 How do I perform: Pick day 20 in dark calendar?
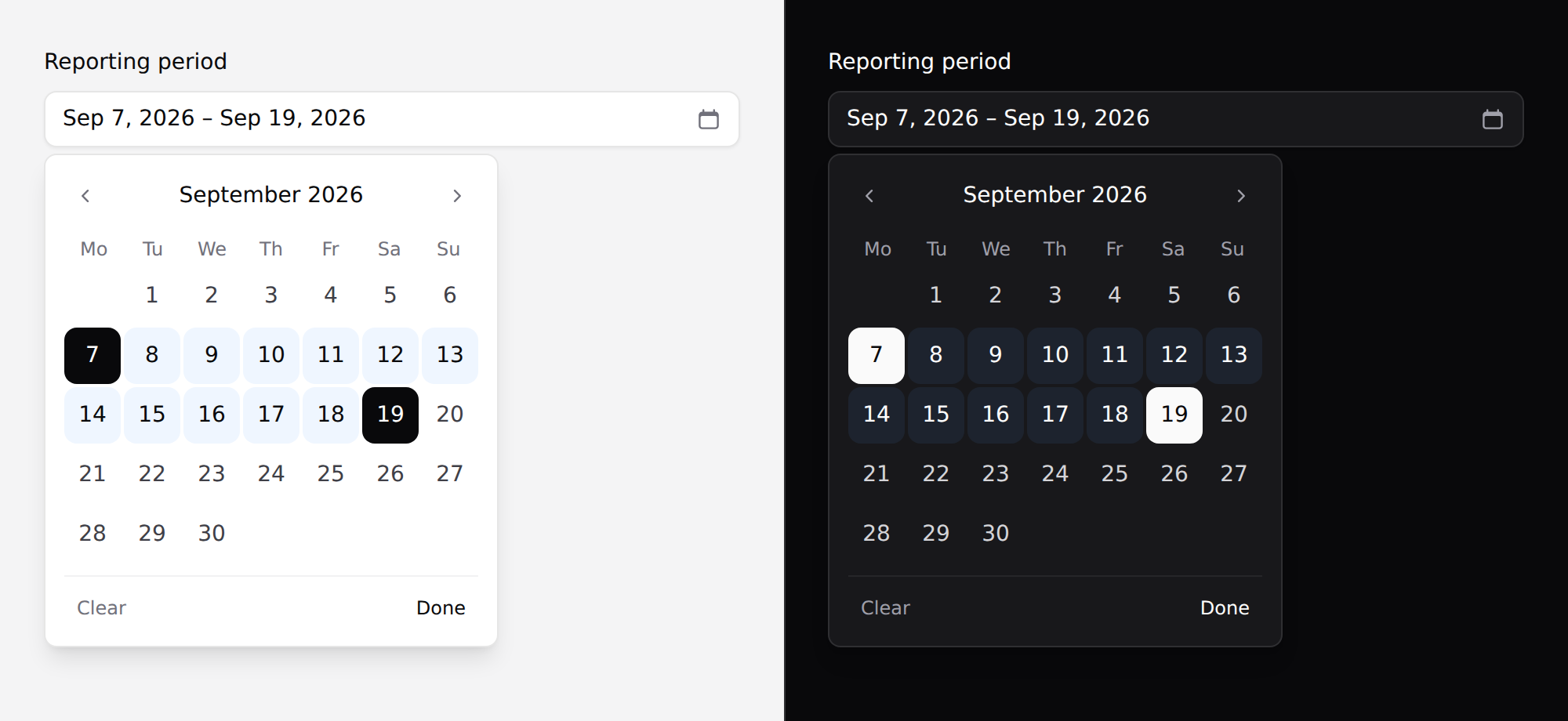tap(1234, 415)
